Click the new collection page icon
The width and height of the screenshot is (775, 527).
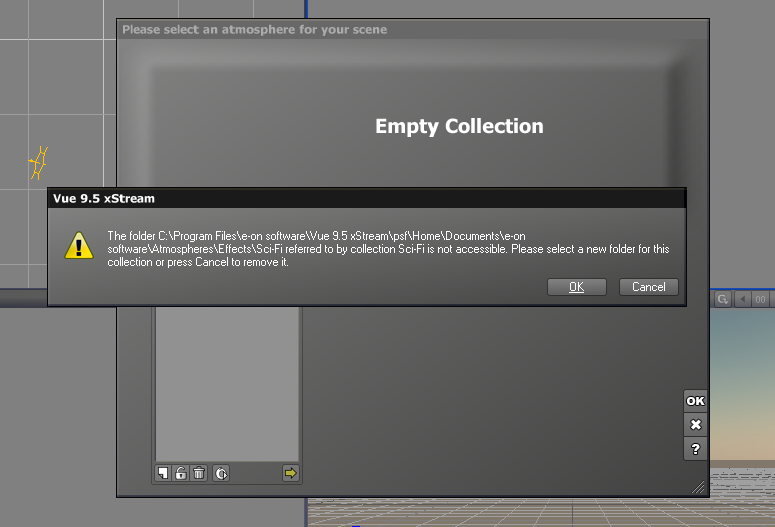[163, 473]
